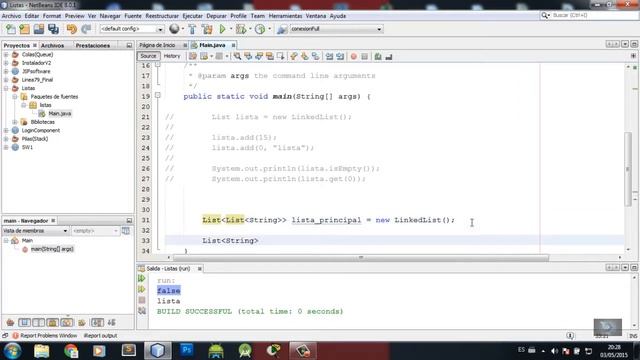Click the New File toolbar icon

(11, 29)
